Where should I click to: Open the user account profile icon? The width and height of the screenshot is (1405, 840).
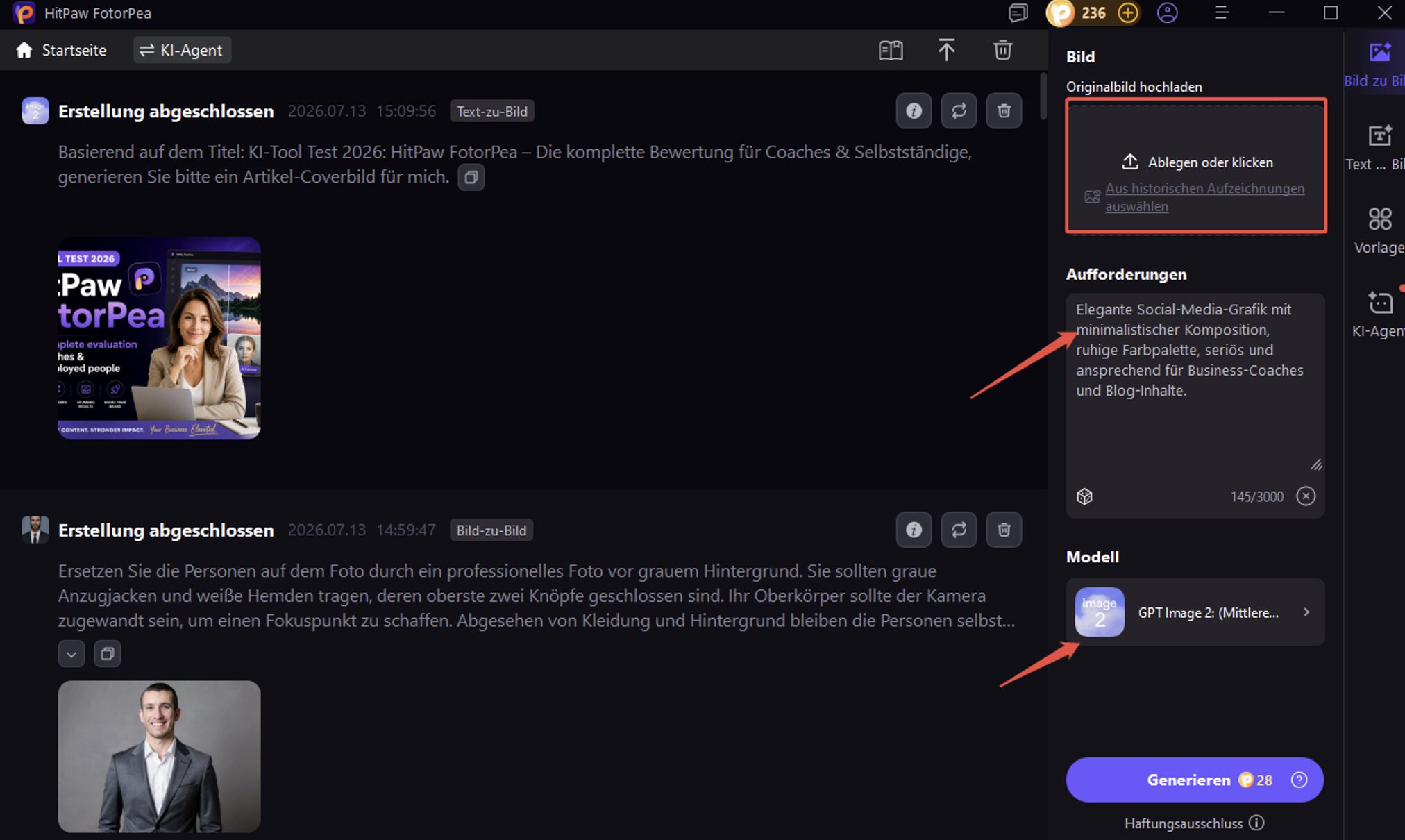(1168, 13)
